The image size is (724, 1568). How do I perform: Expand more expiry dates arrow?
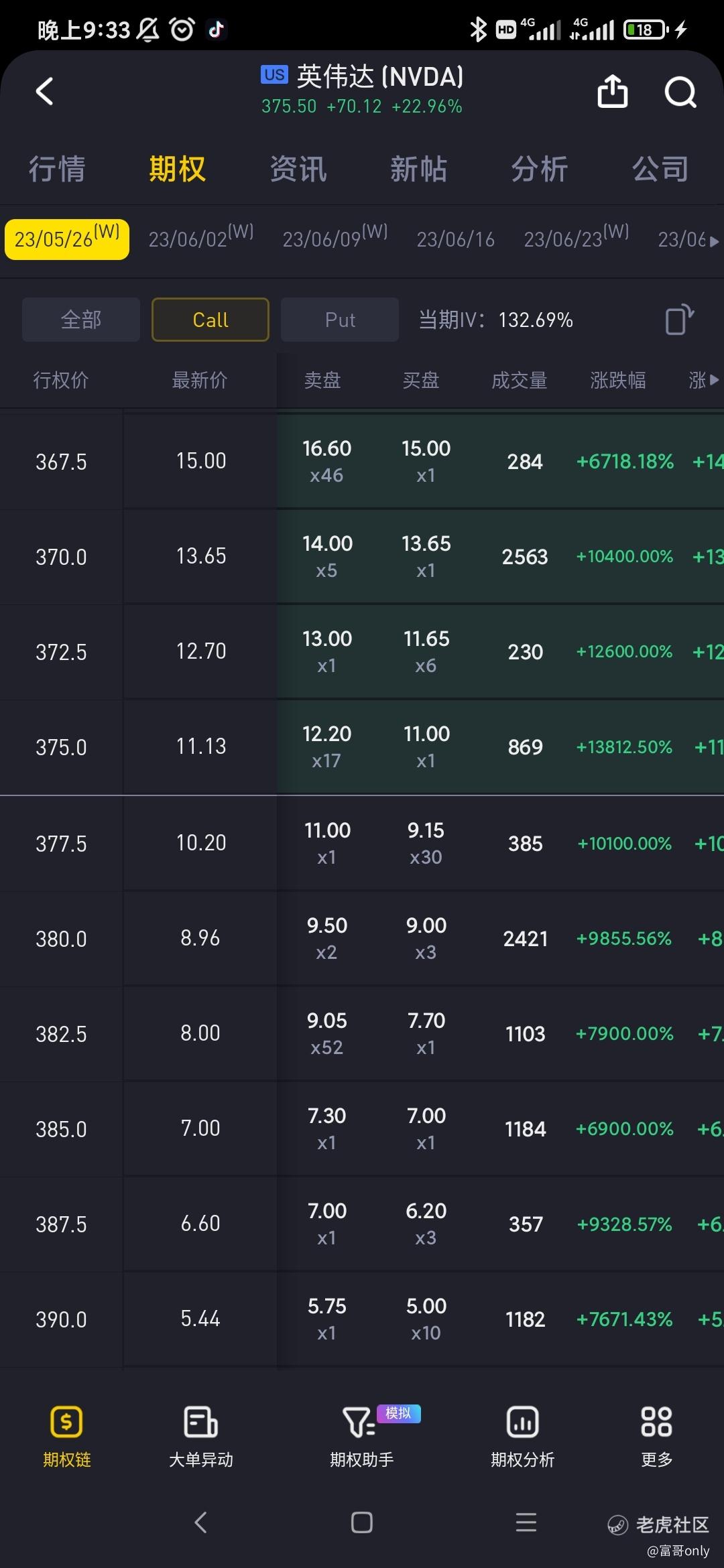click(x=713, y=241)
